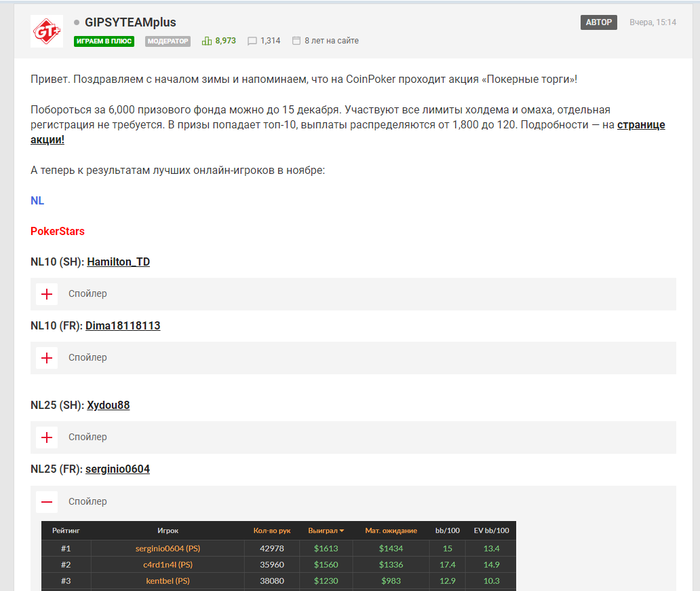The height and width of the screenshot is (591, 700).
Task: Click the green ИГРАЕМ В ПЛЮС badge
Action: [x=104, y=41]
